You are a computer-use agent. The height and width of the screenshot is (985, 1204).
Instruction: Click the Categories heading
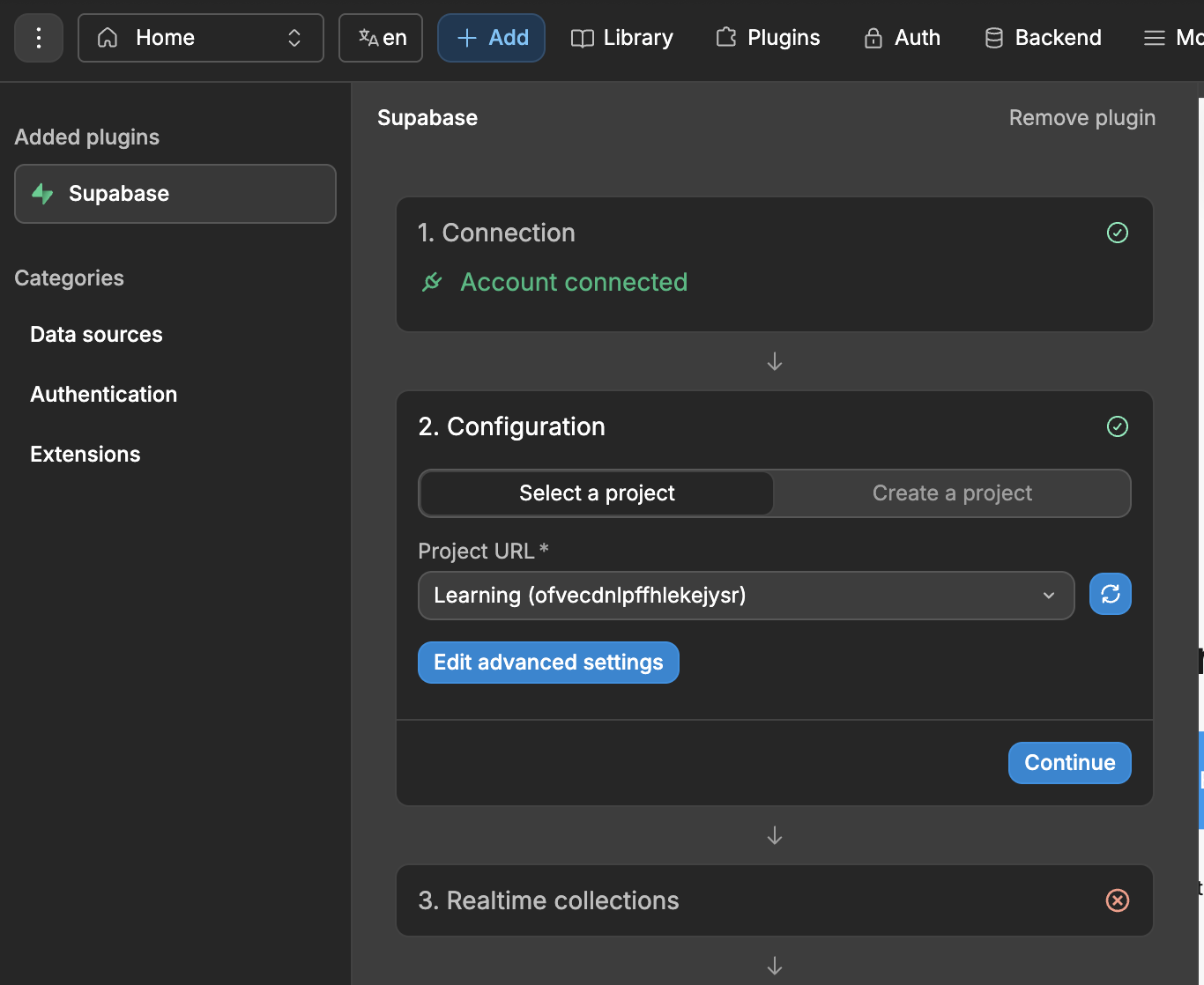click(70, 278)
